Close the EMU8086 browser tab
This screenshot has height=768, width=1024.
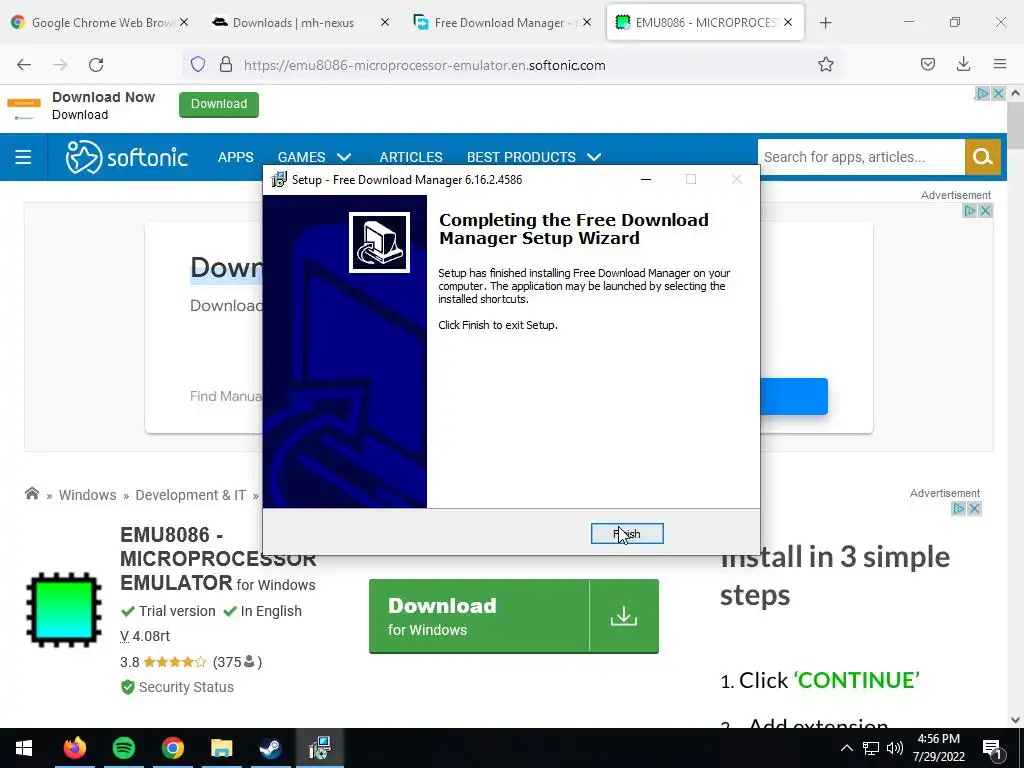[x=788, y=22]
